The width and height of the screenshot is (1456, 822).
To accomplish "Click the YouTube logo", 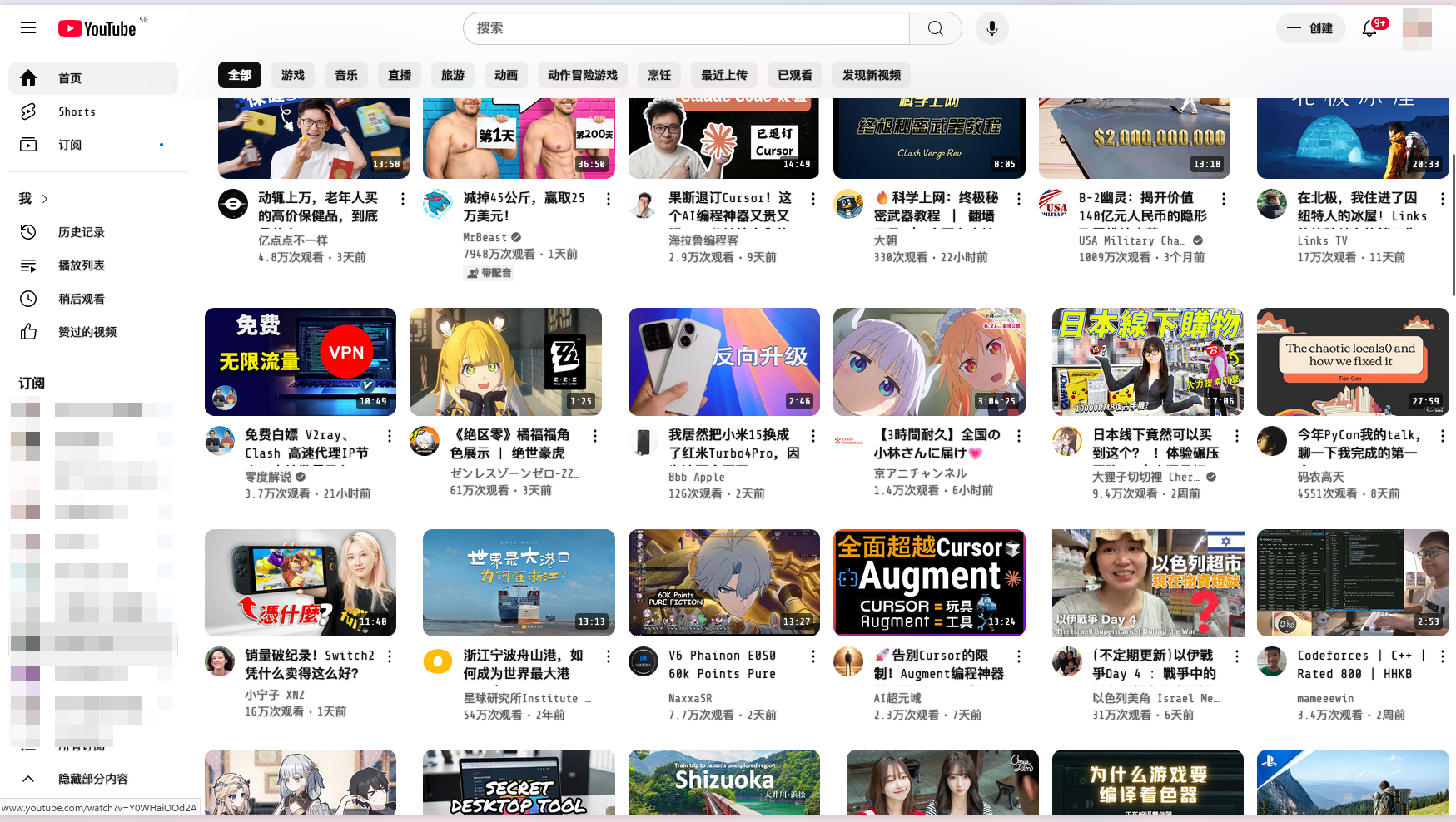I will pos(97,28).
